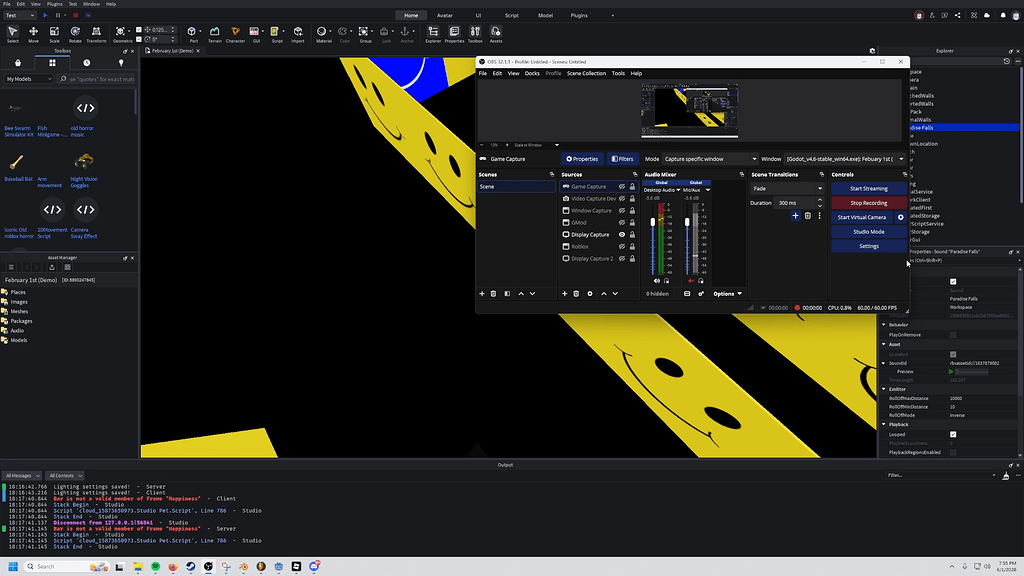Open the My Models dropdown in Toolbox
The height and width of the screenshot is (576, 1024).
[29, 79]
